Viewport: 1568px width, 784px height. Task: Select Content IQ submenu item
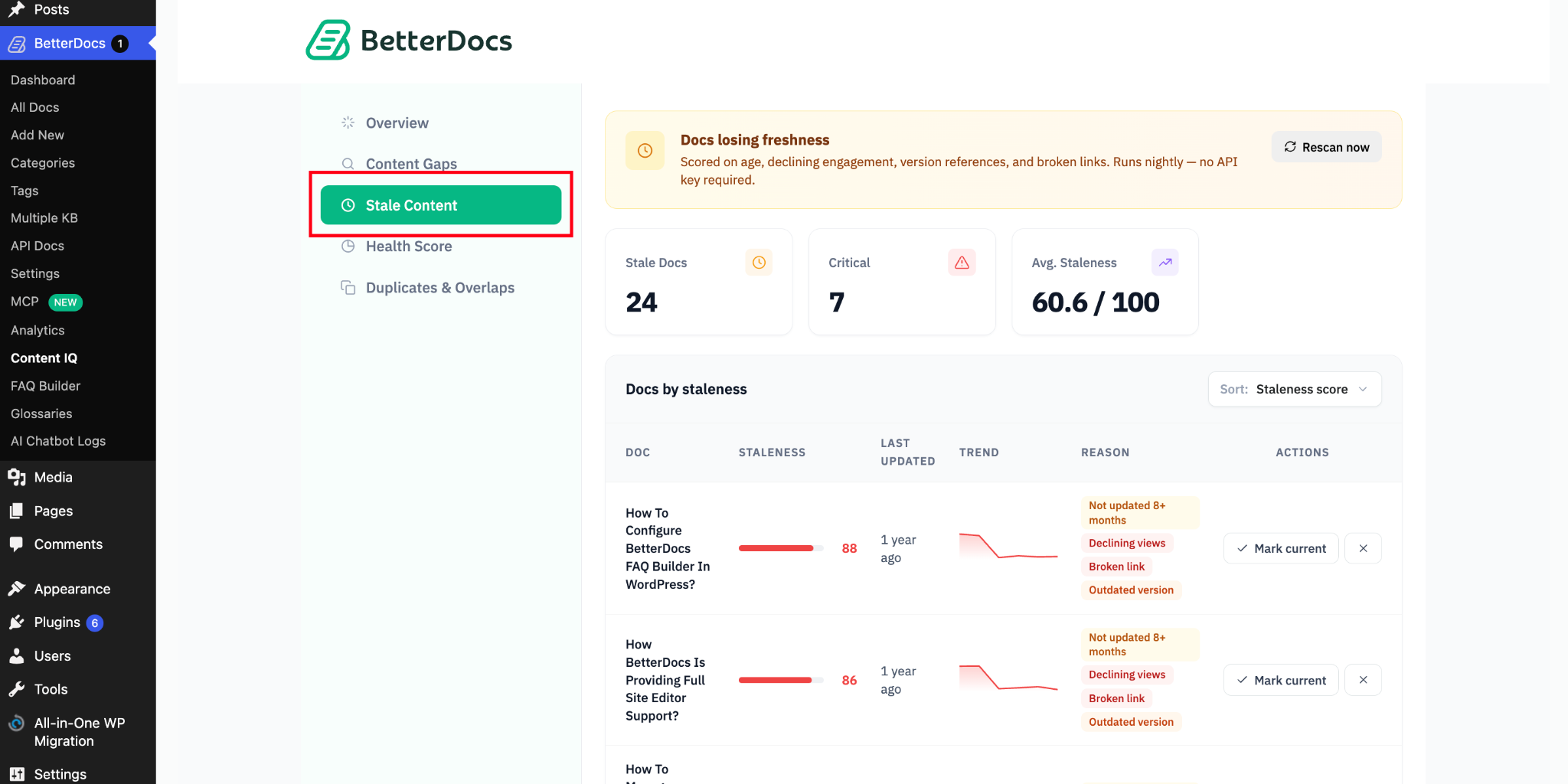[44, 358]
